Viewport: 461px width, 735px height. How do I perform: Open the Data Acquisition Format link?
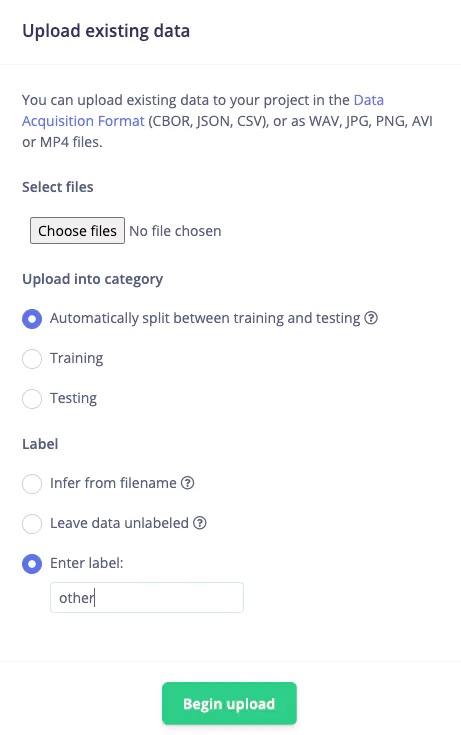tap(83, 121)
